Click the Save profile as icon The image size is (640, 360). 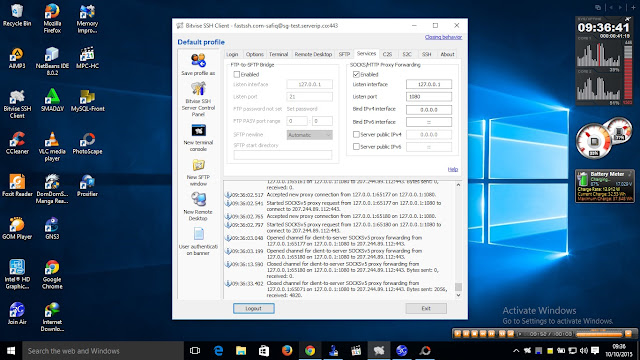tap(198, 65)
